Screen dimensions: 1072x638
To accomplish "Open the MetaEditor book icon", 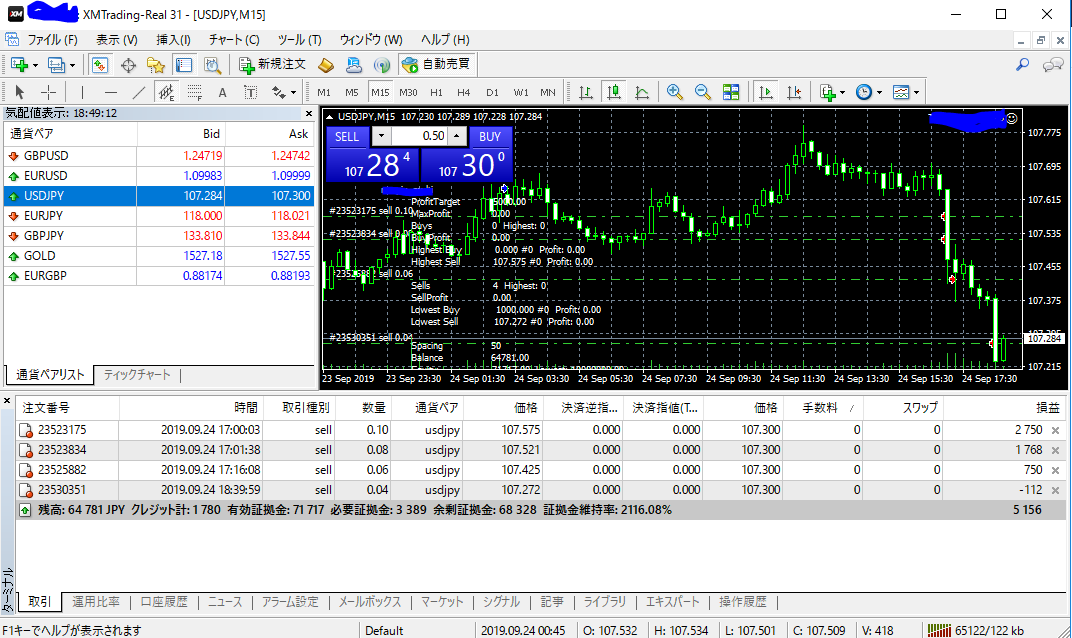I will [326, 65].
